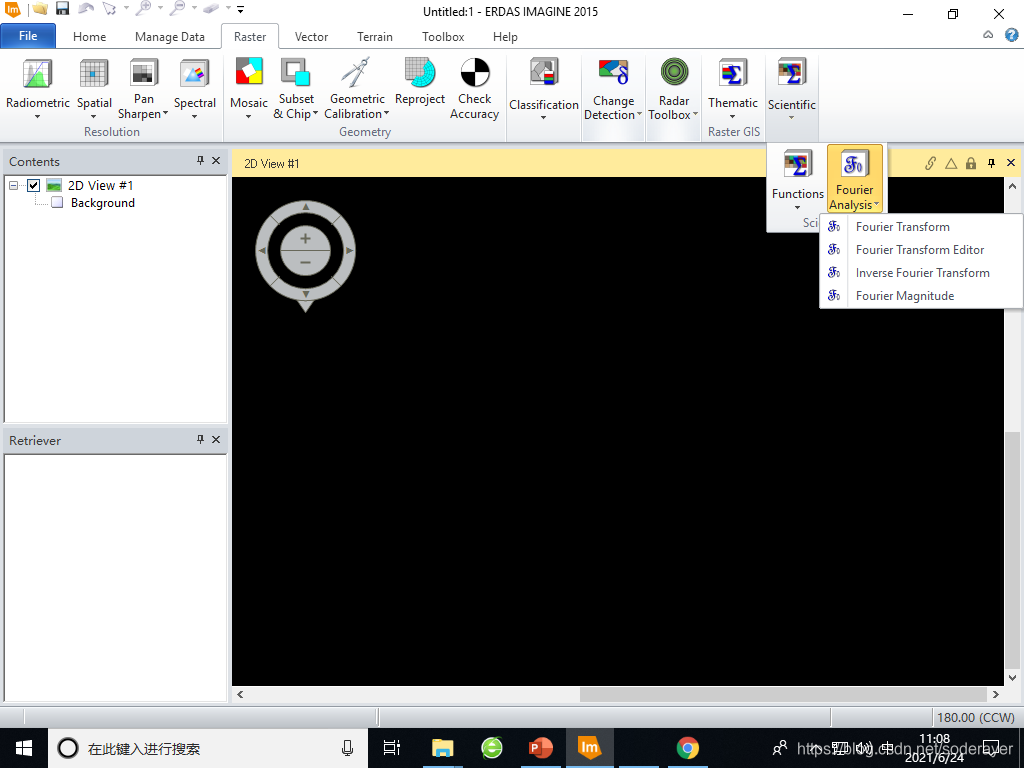Viewport: 1024px width, 768px height.
Task: Open Google Chrome from the taskbar
Action: pos(687,748)
